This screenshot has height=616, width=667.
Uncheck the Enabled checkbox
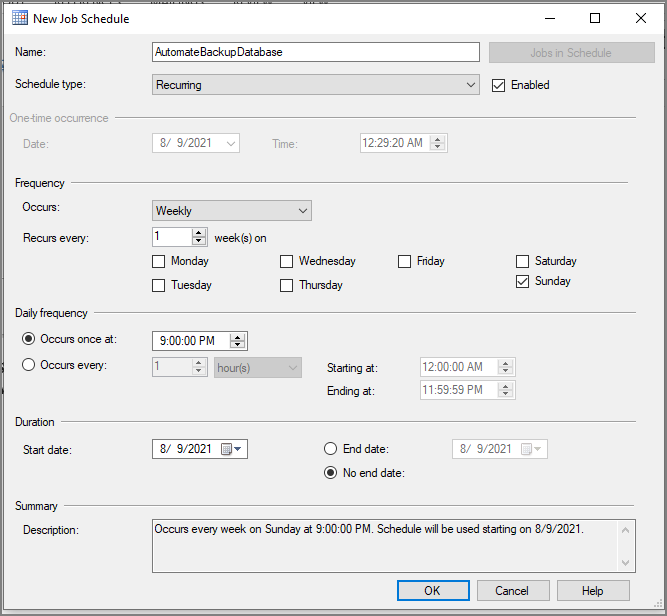(499, 85)
